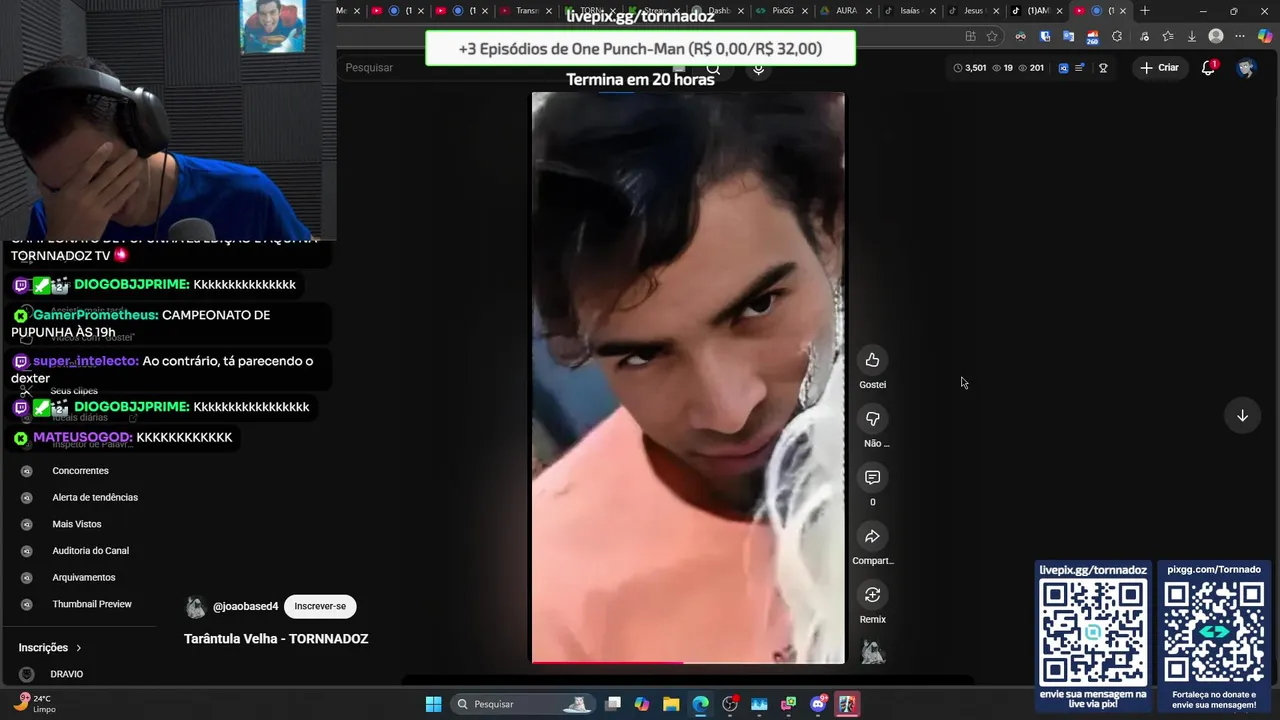This screenshot has width=1280, height=720.
Task: Click the One Punch-Man donation goal banner
Action: click(640, 49)
